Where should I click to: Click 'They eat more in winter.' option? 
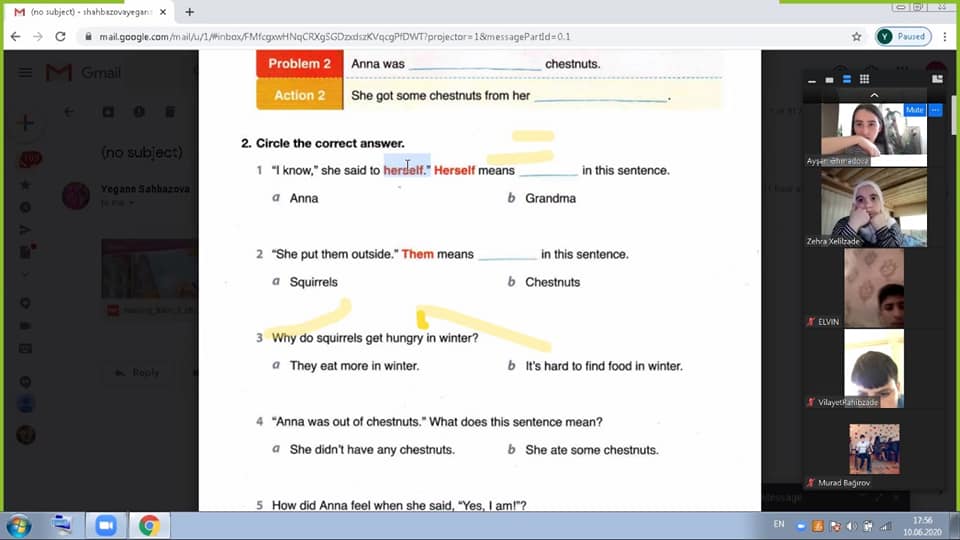coord(354,366)
